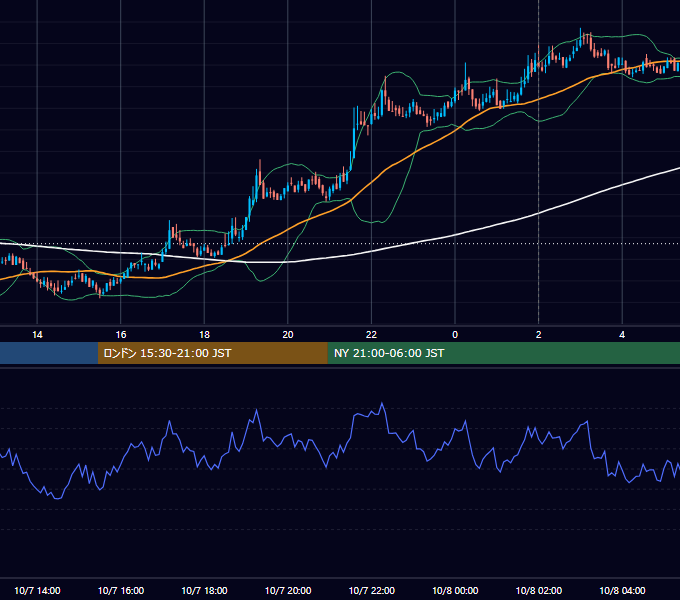Click the 10/7 20:00 date label

point(288,590)
